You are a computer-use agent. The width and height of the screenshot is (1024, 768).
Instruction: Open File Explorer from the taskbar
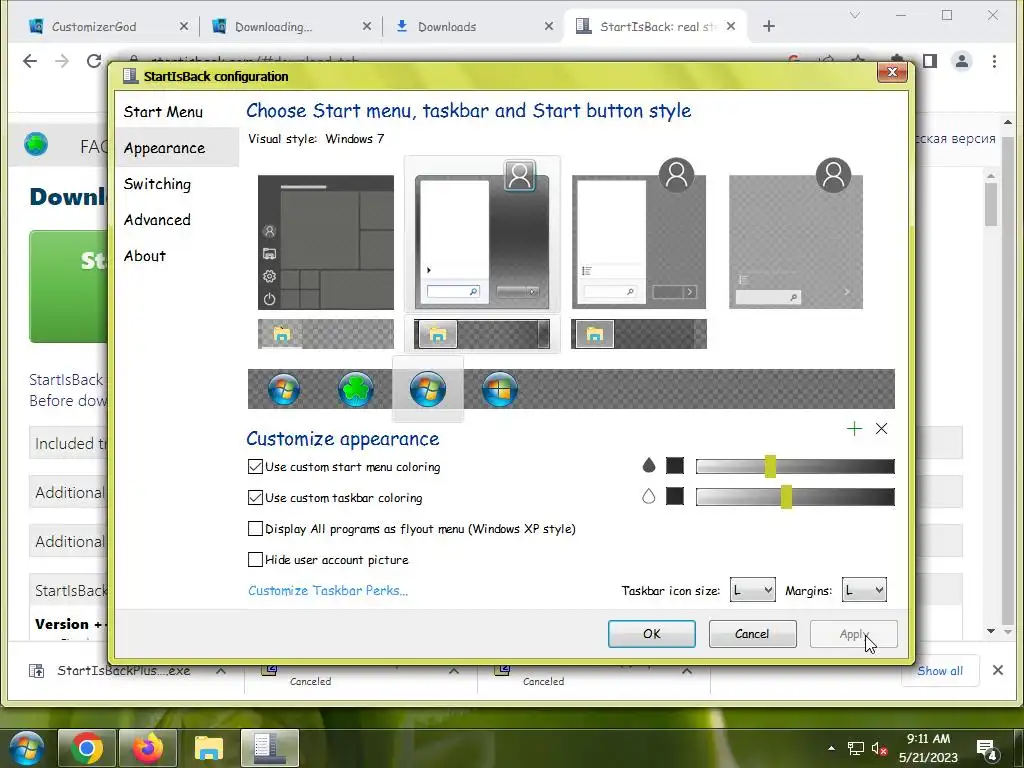pyautogui.click(x=209, y=748)
